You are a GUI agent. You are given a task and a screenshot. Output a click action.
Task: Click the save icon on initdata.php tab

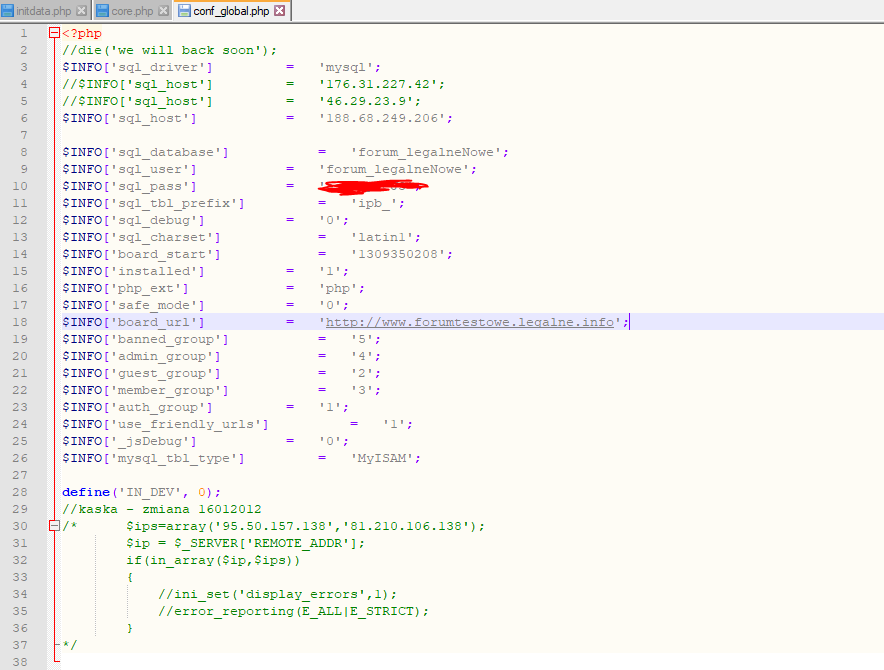pyautogui.click(x=7, y=11)
